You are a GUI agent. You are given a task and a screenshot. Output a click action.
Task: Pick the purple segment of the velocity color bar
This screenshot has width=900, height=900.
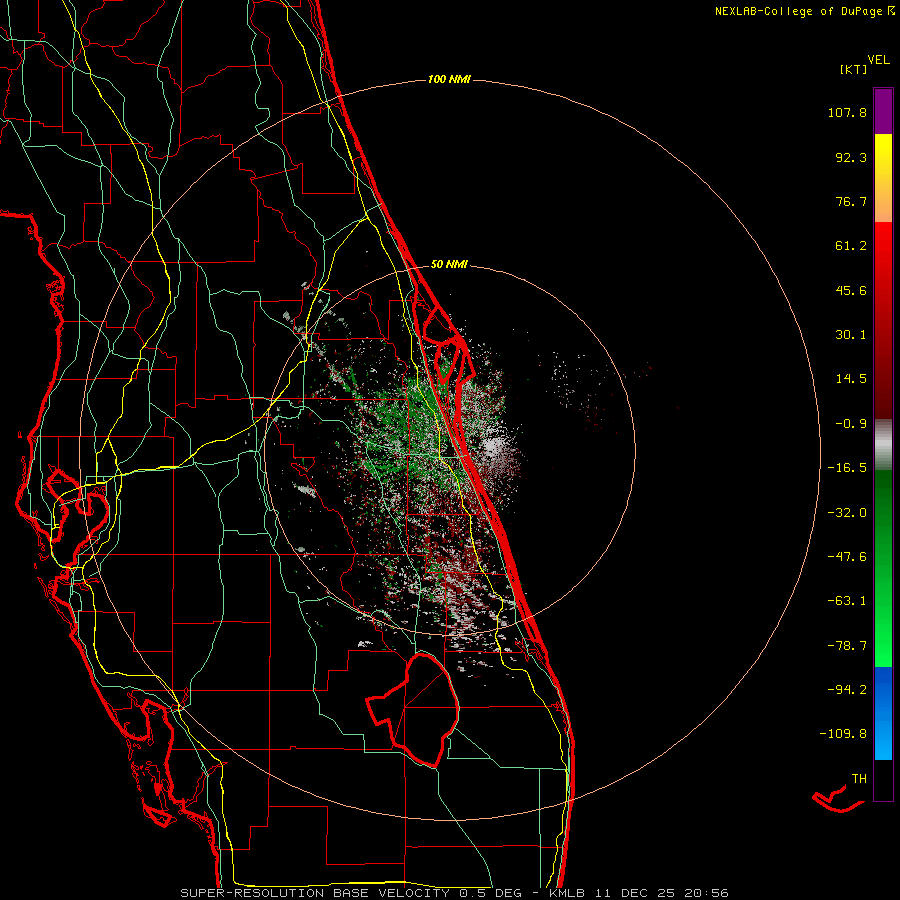[883, 111]
